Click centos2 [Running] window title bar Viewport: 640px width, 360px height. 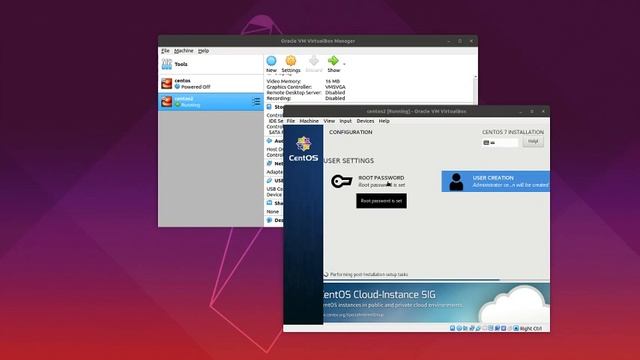pos(416,111)
